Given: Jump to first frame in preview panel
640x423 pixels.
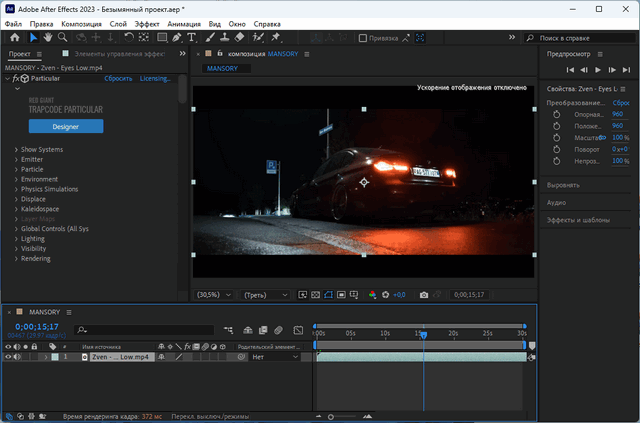Looking at the screenshot, I should 570,70.
